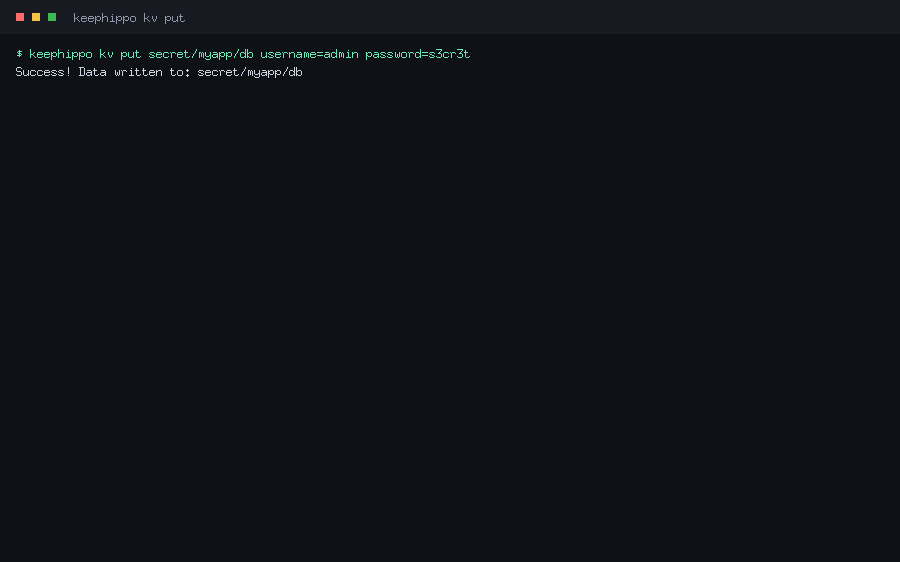Click the green $ prompt symbol
The width and height of the screenshot is (900, 562).
coord(19,54)
